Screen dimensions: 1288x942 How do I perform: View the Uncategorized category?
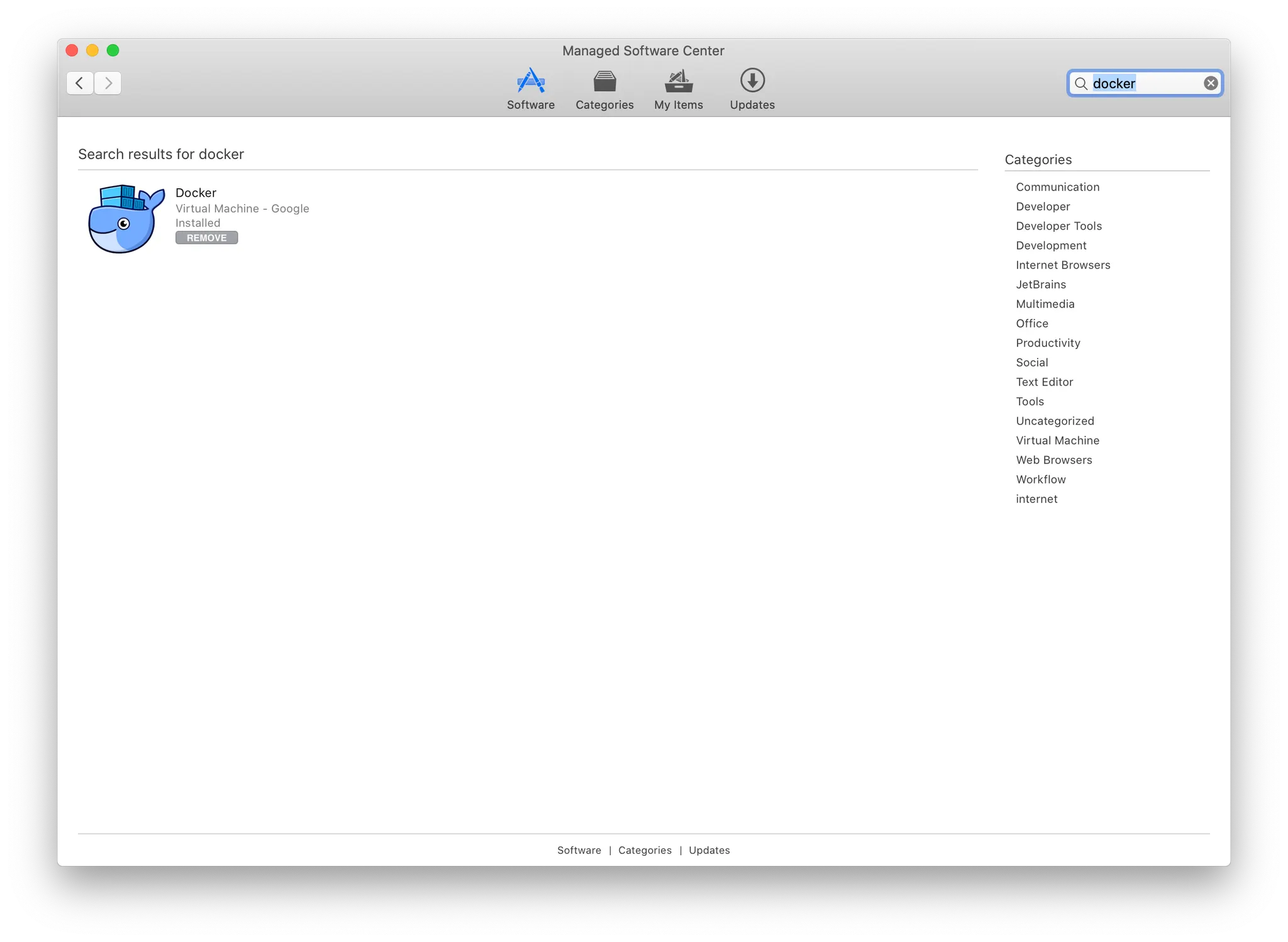point(1055,421)
